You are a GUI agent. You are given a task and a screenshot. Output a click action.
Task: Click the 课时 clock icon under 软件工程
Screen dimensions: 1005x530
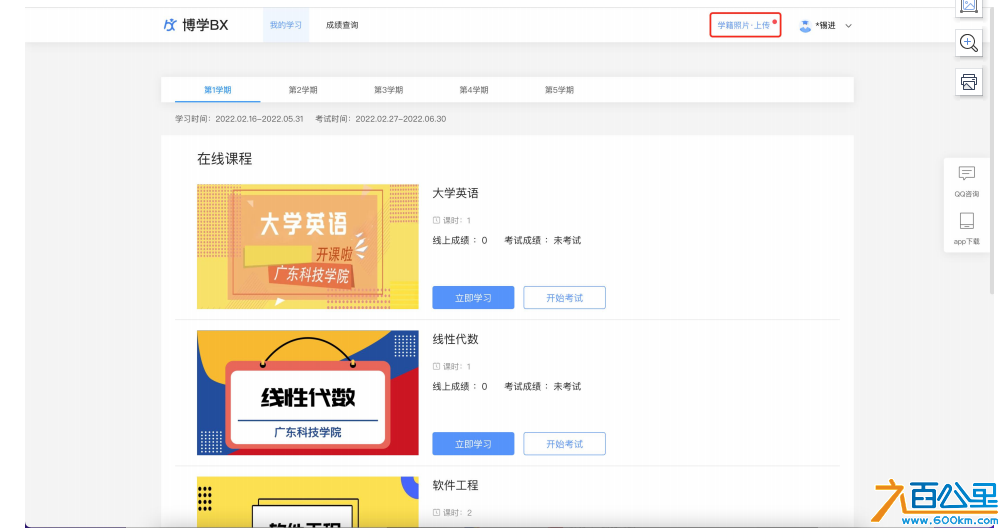click(436, 512)
